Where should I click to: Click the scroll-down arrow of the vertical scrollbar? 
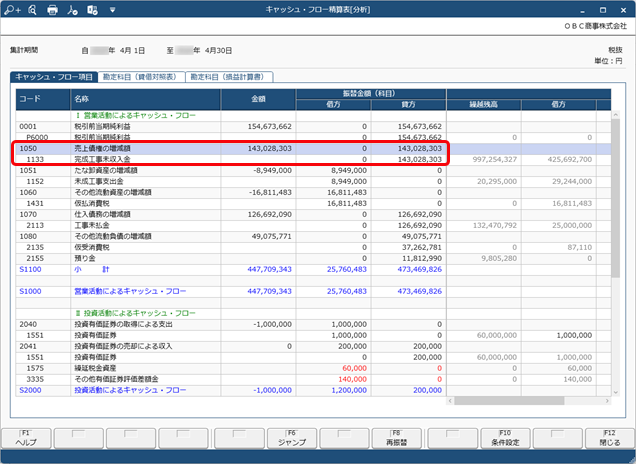click(x=616, y=392)
